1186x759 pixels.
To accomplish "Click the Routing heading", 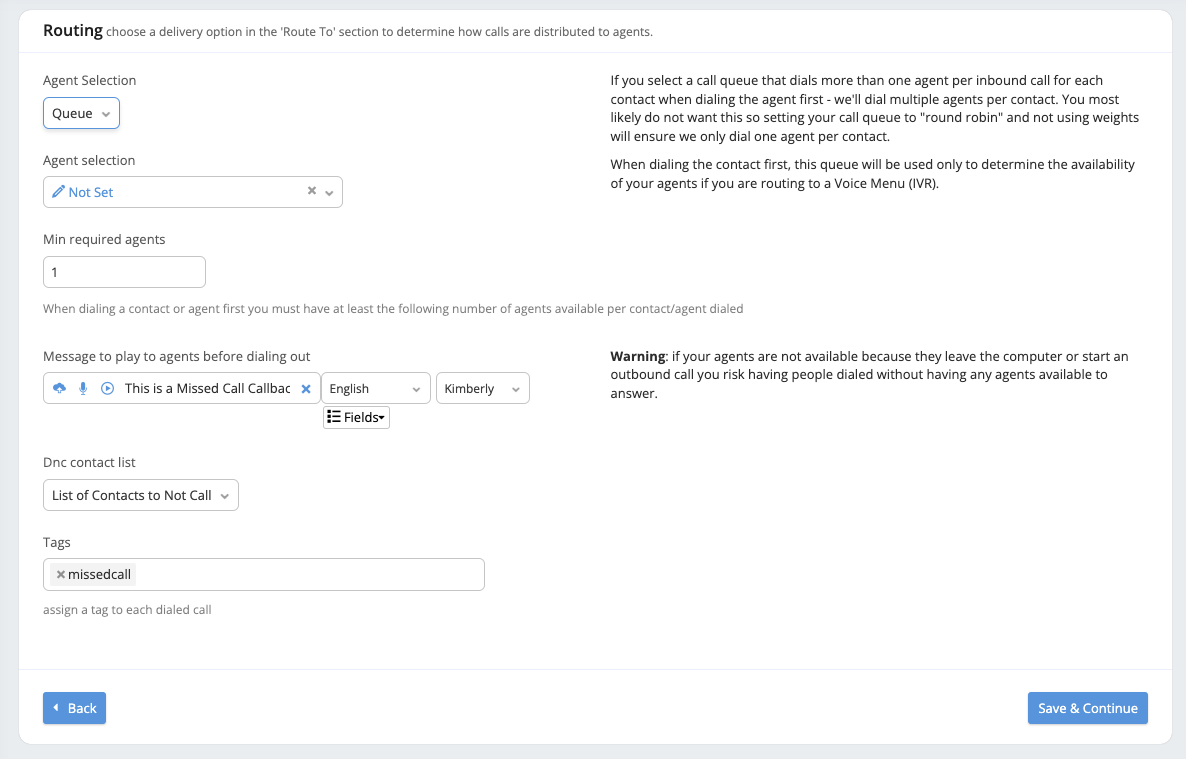I will [73, 31].
